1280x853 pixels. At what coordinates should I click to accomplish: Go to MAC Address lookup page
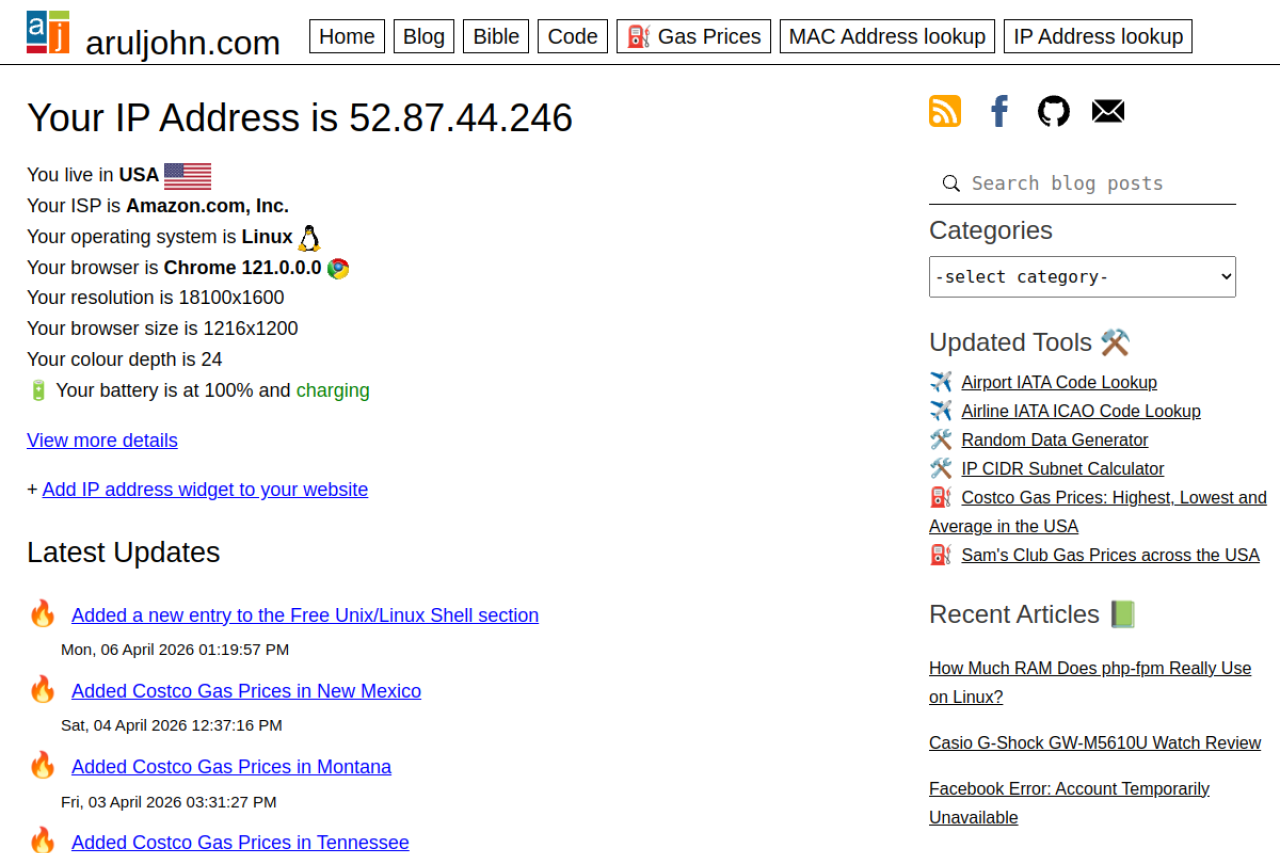887,37
